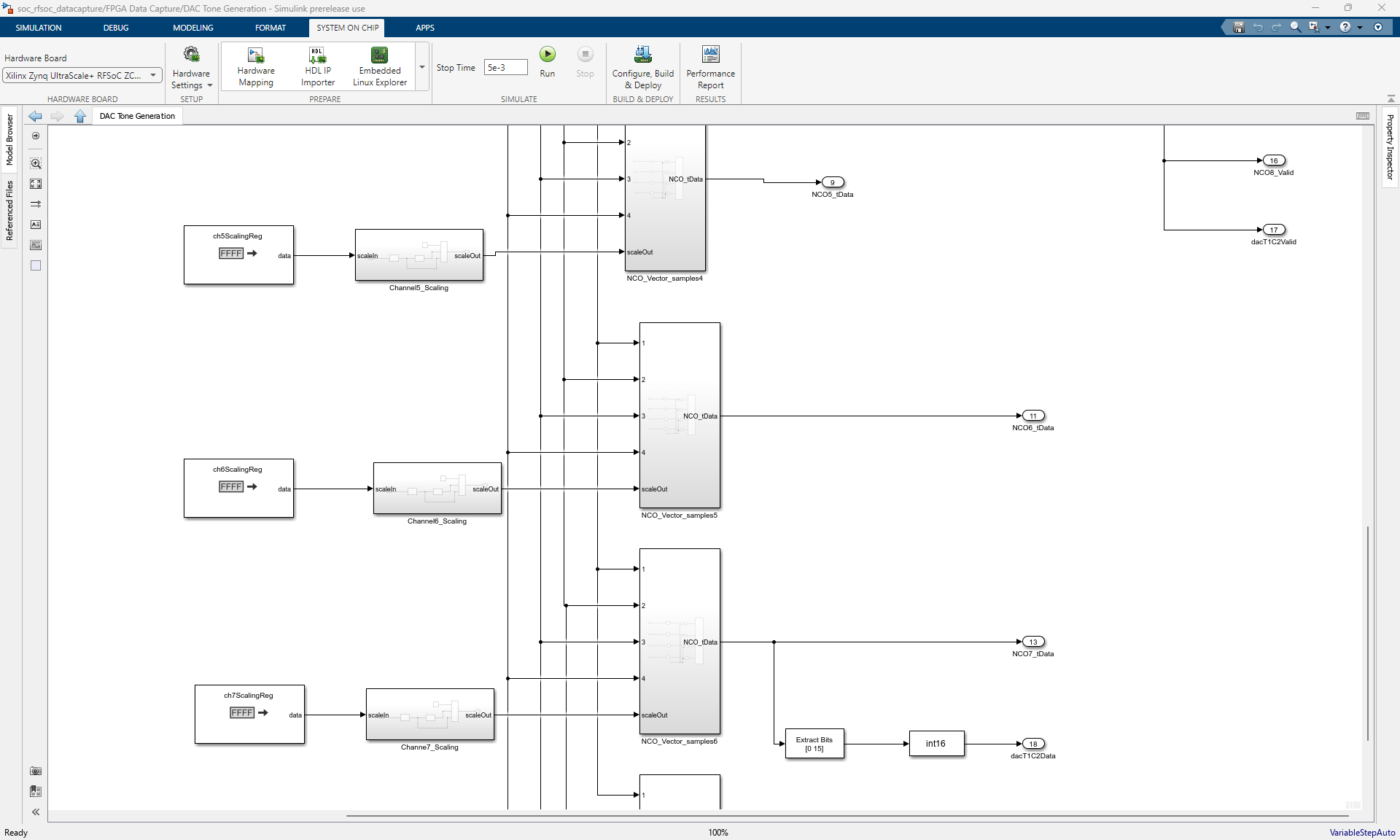Open Embedded Linux Explorer
The height and width of the screenshot is (840, 1400).
[x=379, y=66]
